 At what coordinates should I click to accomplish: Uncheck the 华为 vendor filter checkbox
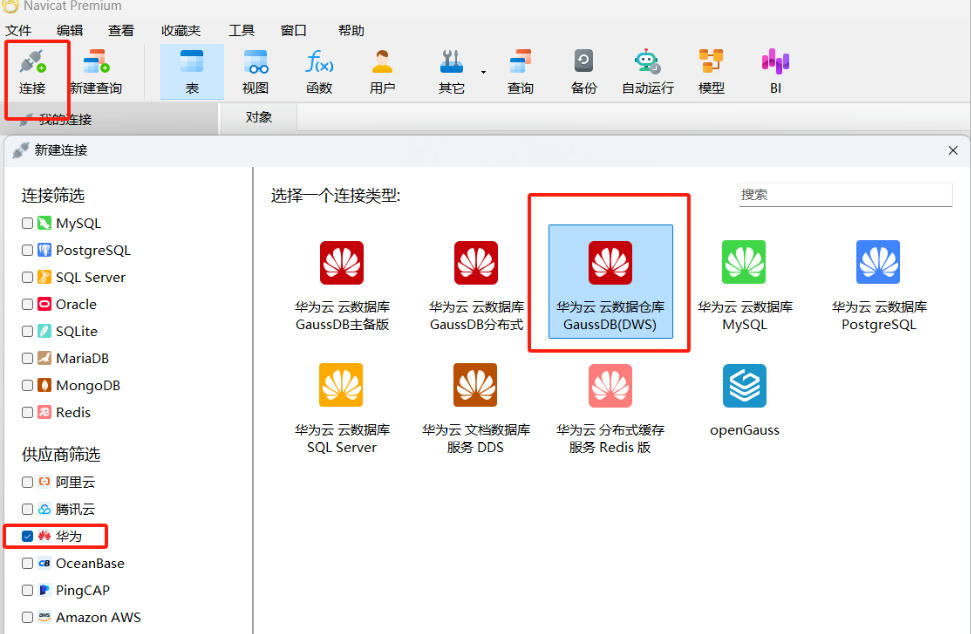[27, 536]
